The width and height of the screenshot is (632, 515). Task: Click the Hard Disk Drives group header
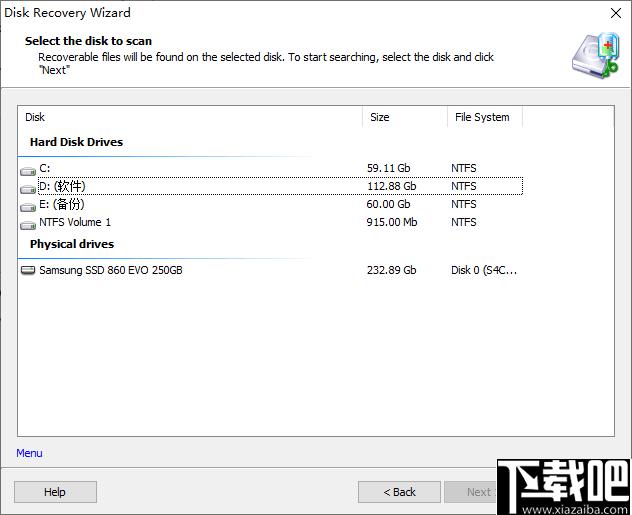click(77, 142)
